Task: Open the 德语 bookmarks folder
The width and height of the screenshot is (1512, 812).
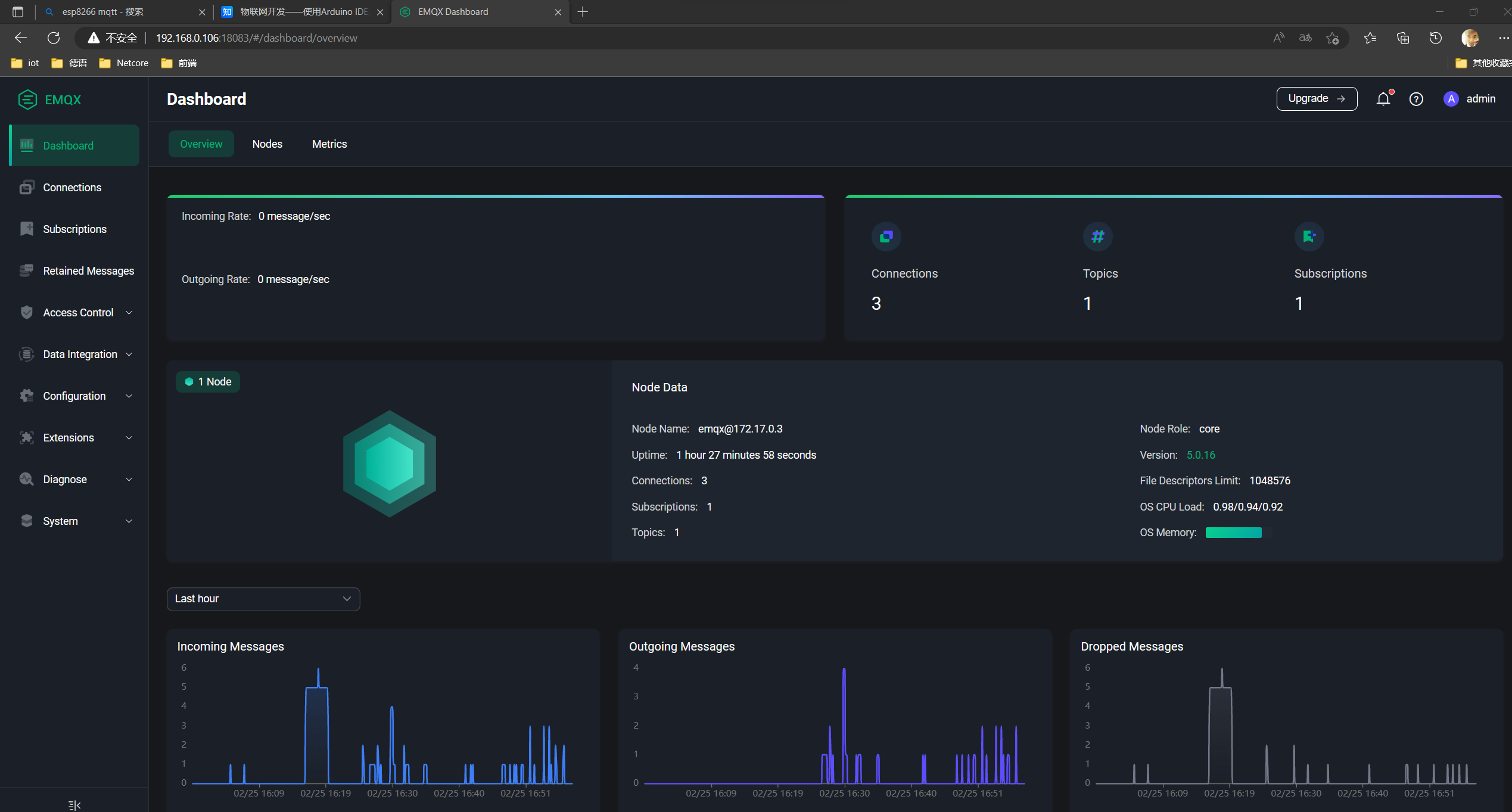Action: click(x=69, y=63)
